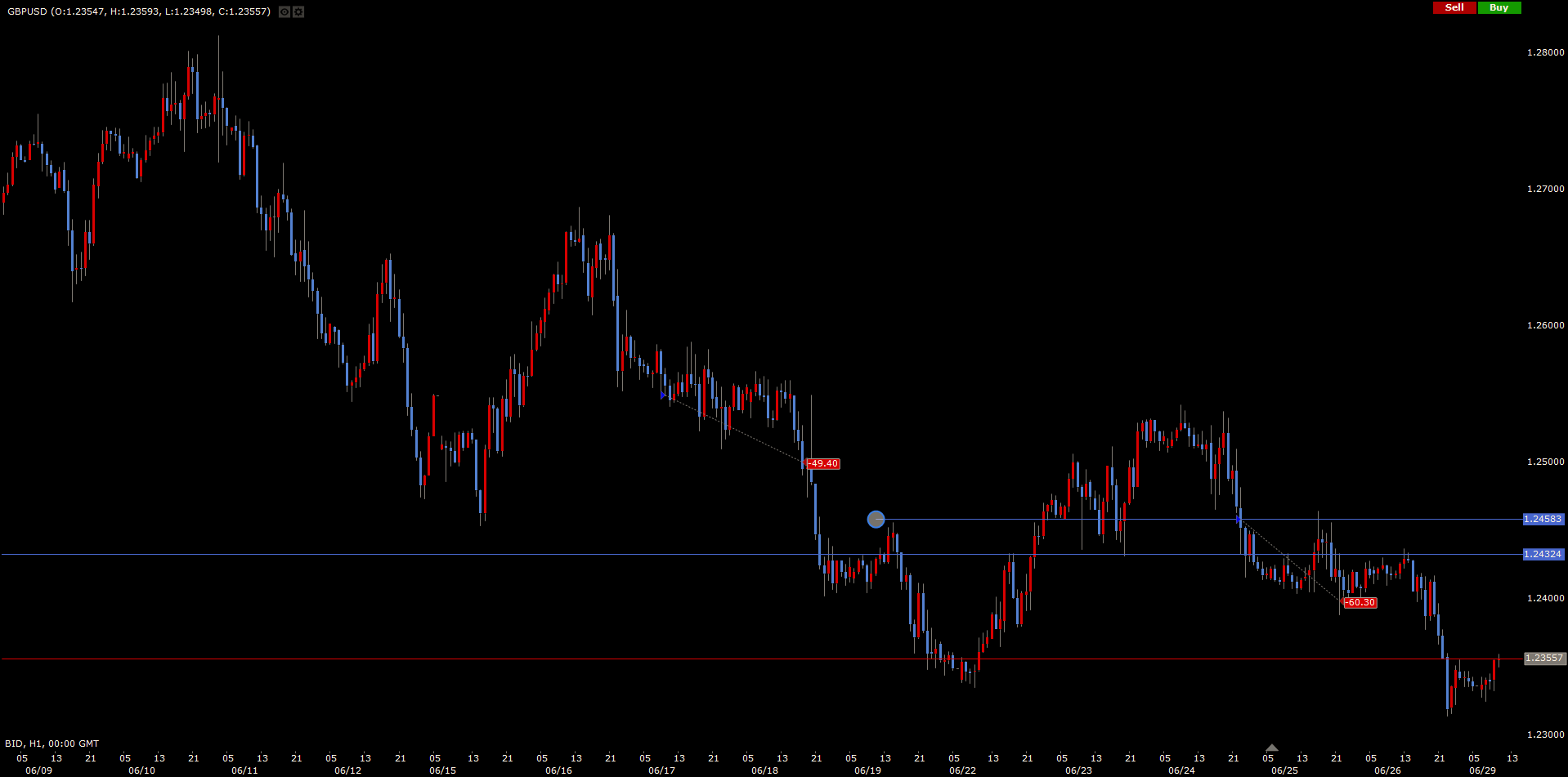Open chart settings via the gear icon
Screen dimensions: 1568x777
[x=298, y=11]
